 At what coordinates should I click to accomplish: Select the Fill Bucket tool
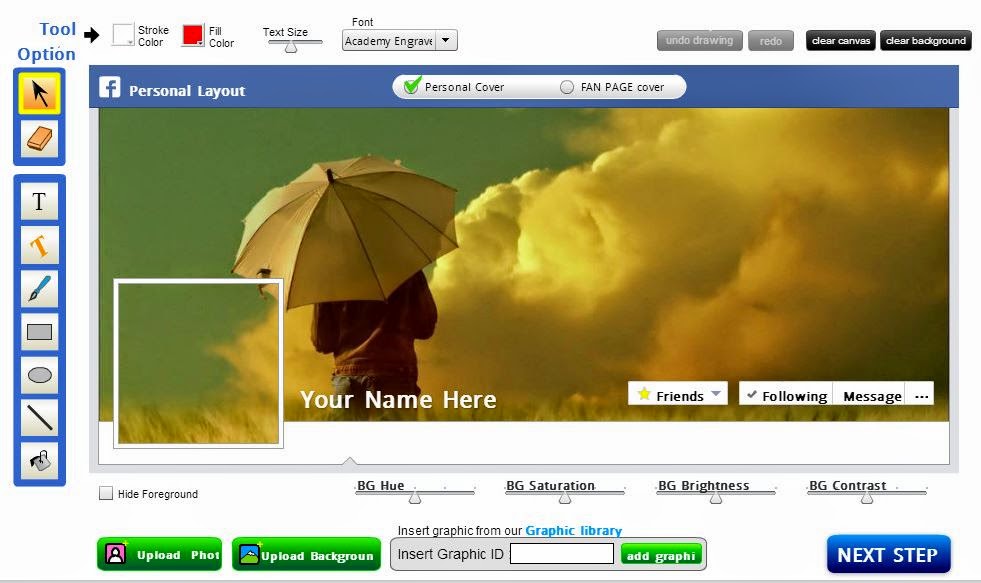39,461
